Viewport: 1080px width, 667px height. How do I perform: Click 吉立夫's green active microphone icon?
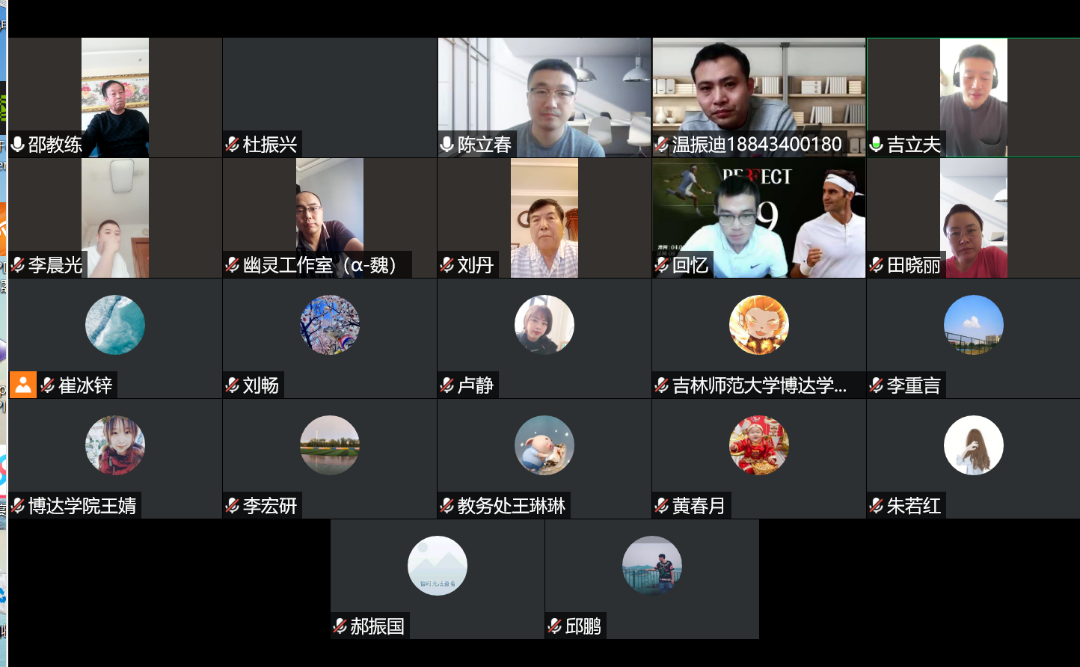(x=876, y=144)
